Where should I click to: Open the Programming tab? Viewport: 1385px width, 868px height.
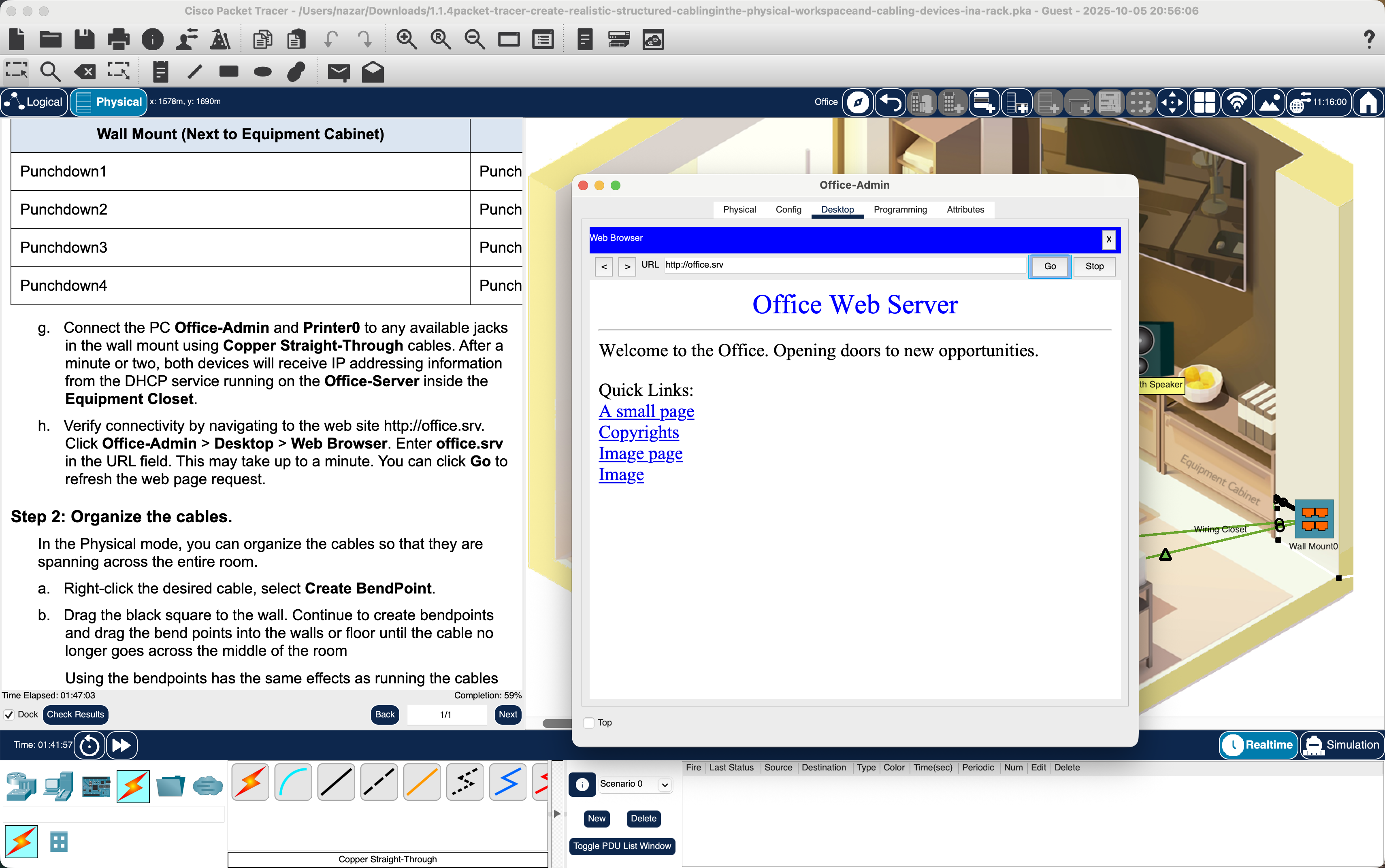900,210
